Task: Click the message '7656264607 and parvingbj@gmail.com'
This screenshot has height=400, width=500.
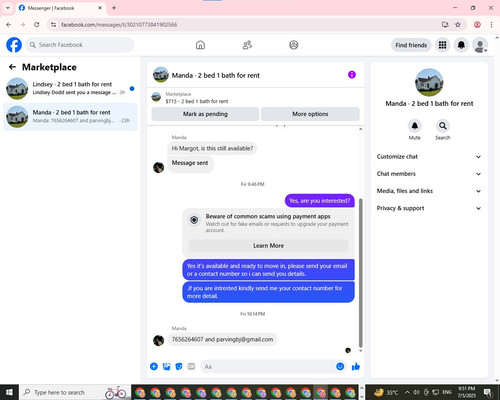Action: 222,339
